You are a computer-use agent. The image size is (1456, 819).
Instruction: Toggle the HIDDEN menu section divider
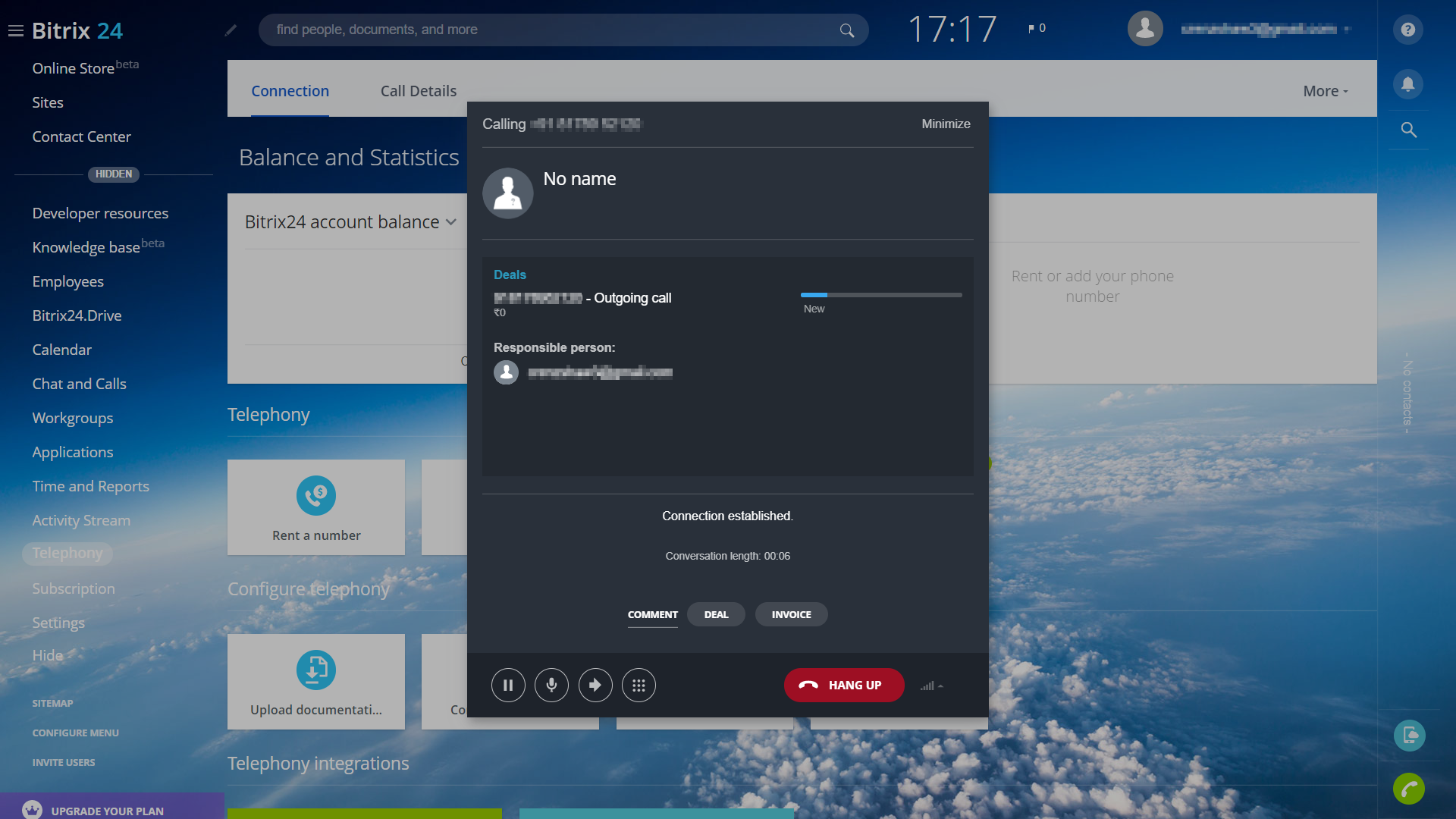pos(114,174)
